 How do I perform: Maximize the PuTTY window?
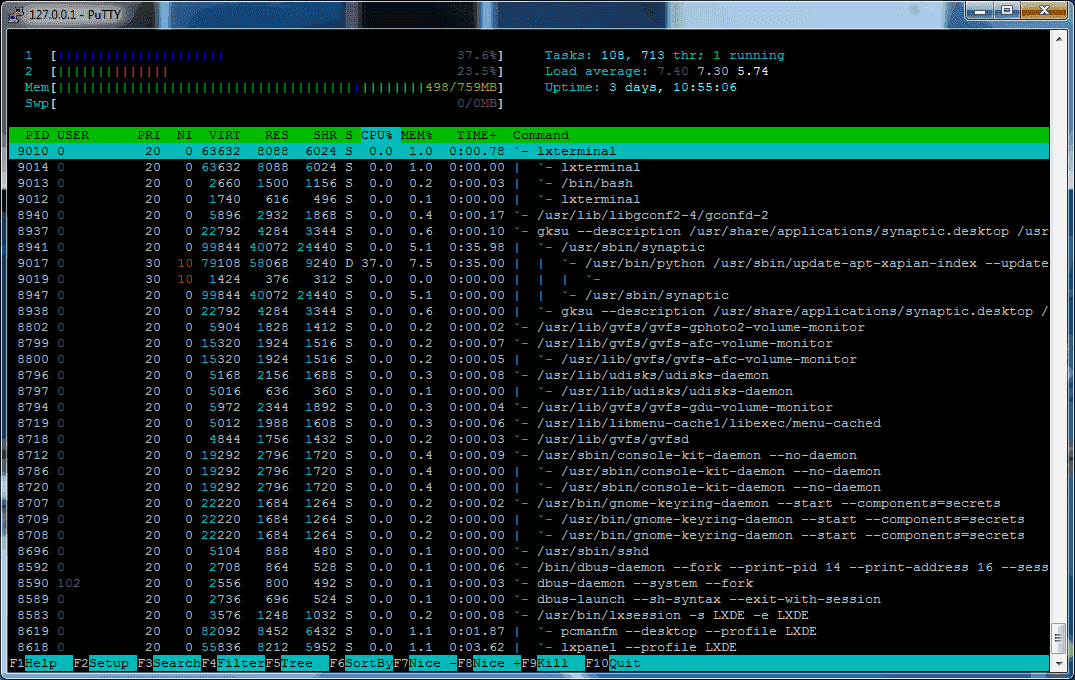click(x=1006, y=10)
